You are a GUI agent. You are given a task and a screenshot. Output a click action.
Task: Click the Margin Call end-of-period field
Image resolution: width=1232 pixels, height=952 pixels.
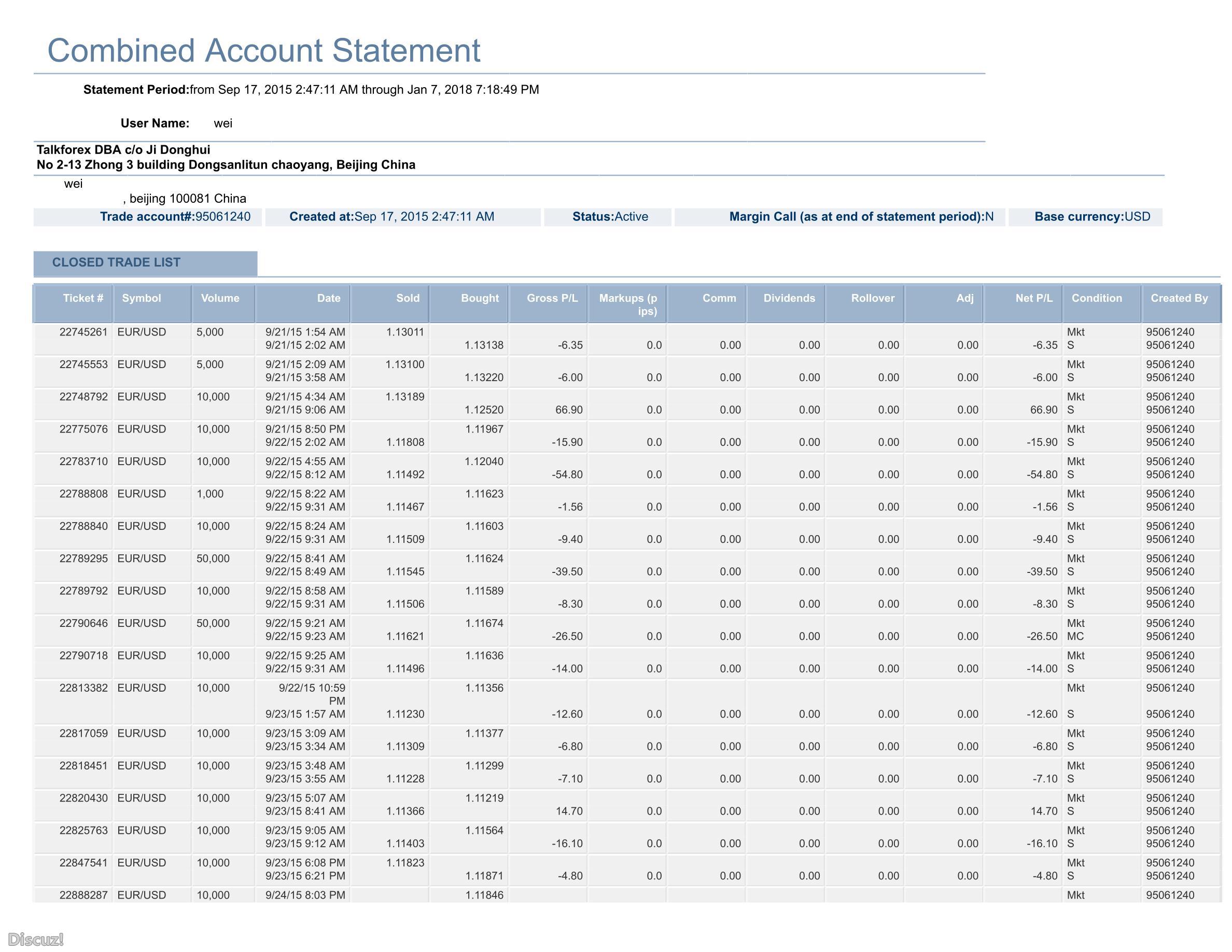tap(840, 217)
